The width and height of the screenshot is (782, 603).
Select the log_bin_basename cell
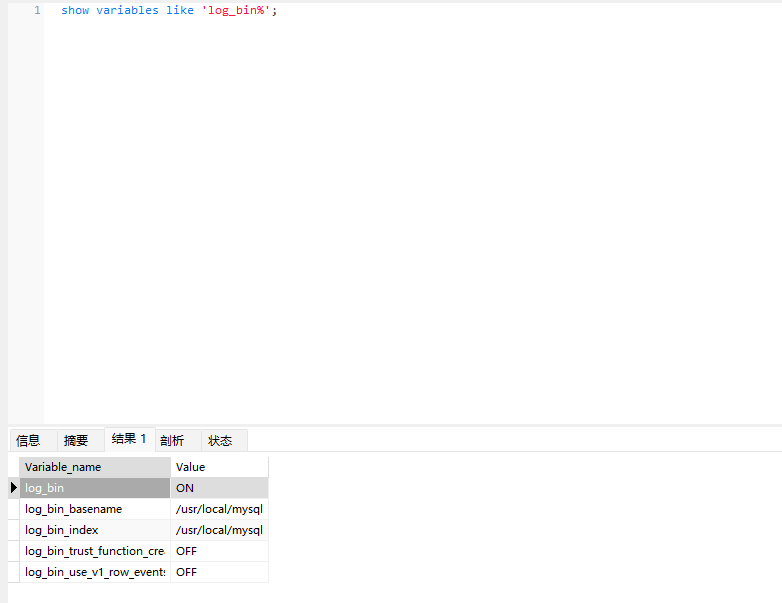(95, 509)
